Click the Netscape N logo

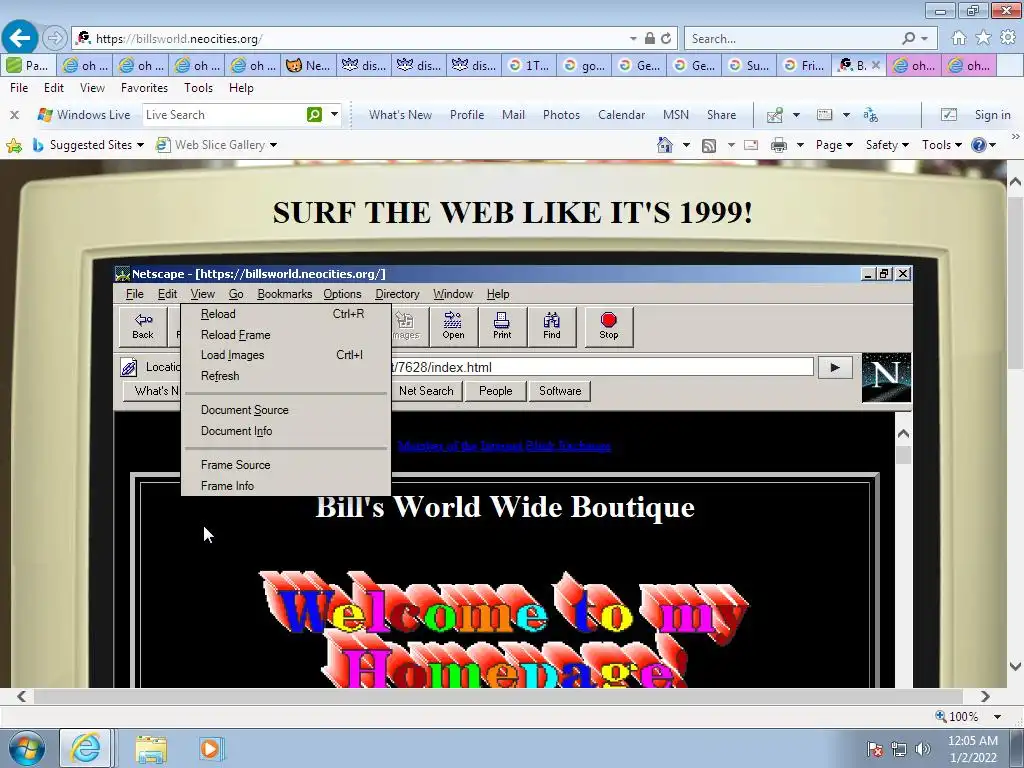[886, 377]
